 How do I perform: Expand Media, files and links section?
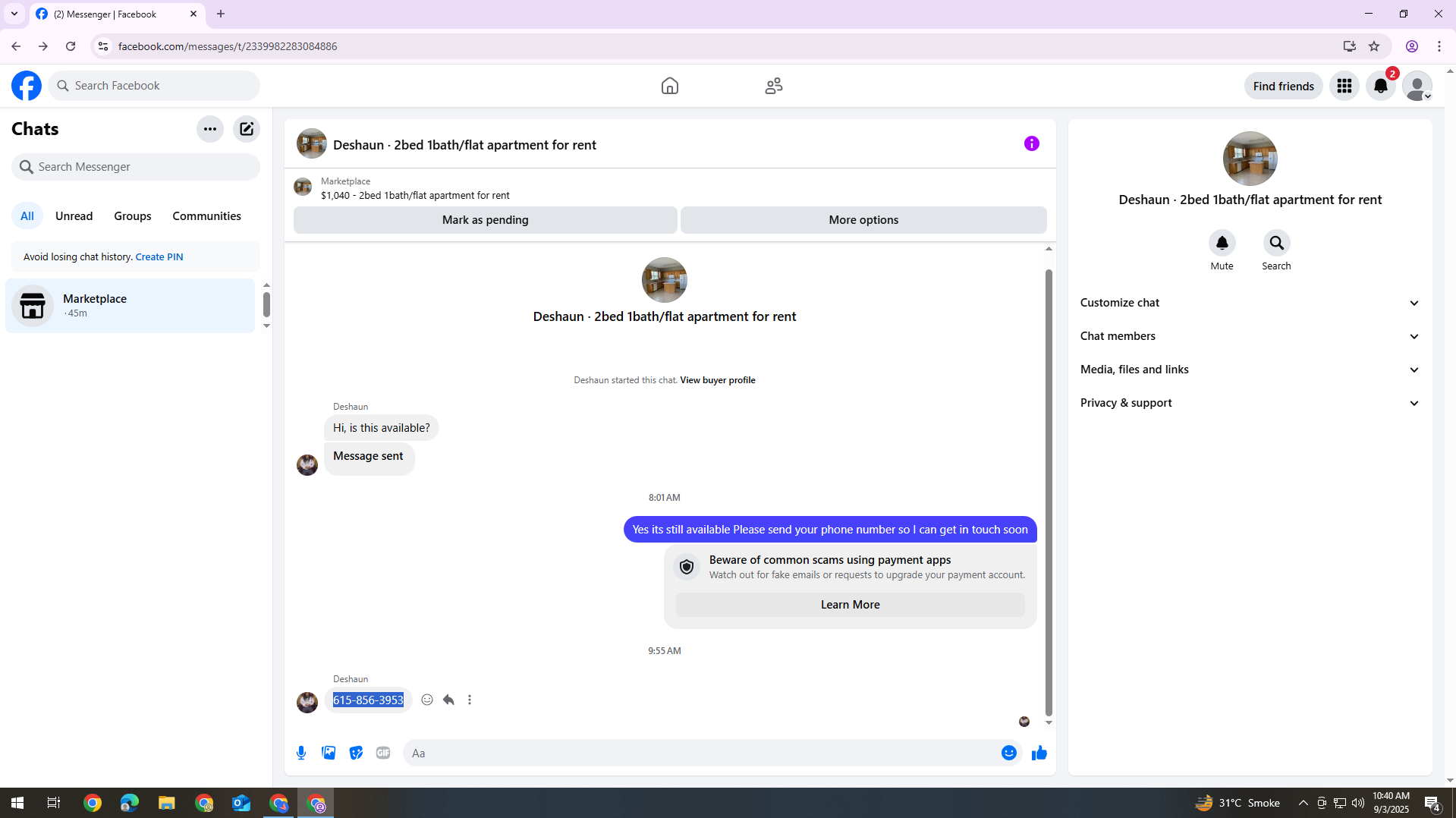(1250, 370)
